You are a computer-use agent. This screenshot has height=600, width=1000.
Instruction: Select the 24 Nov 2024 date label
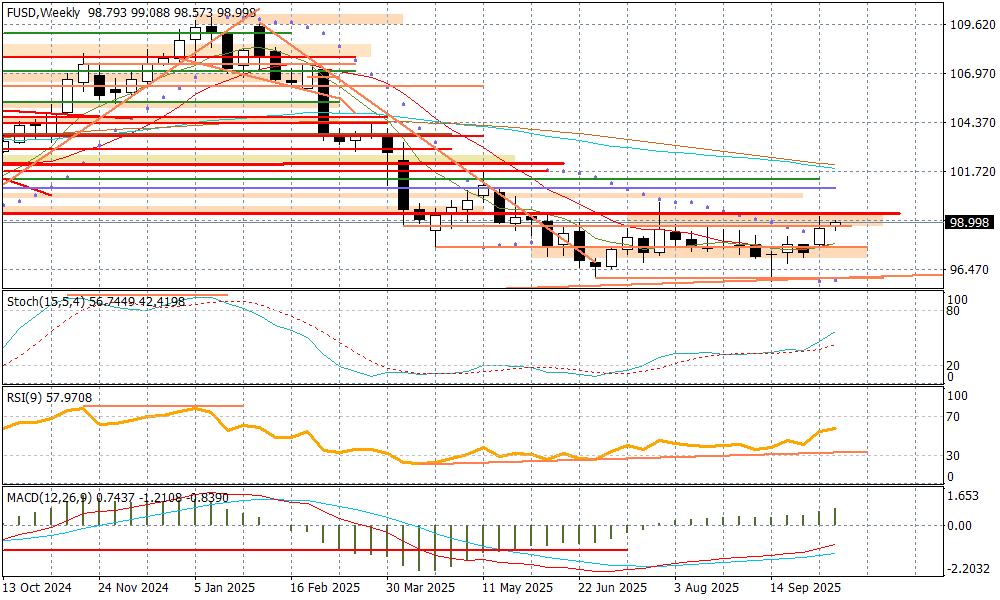134,588
